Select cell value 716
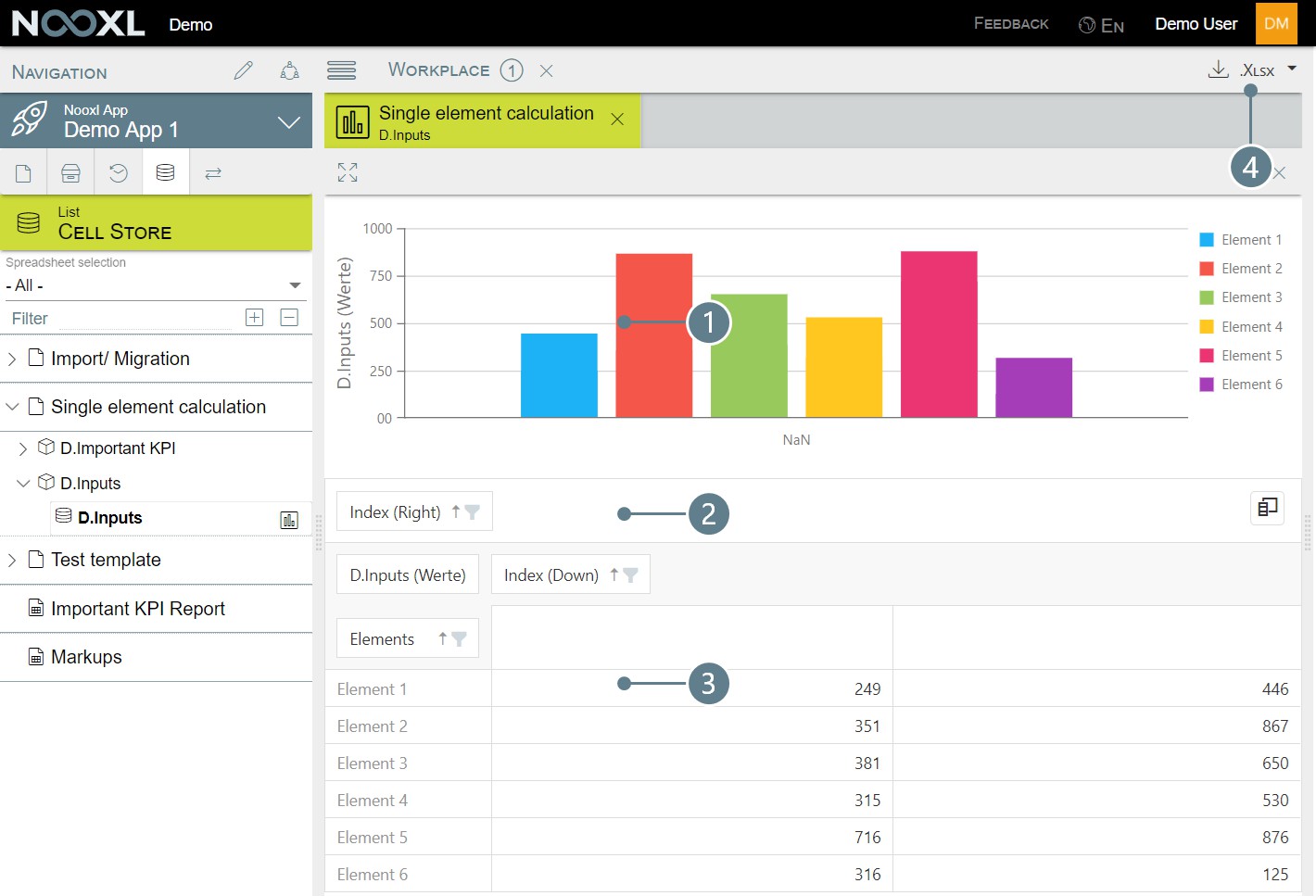The width and height of the screenshot is (1316, 896). 692,837
